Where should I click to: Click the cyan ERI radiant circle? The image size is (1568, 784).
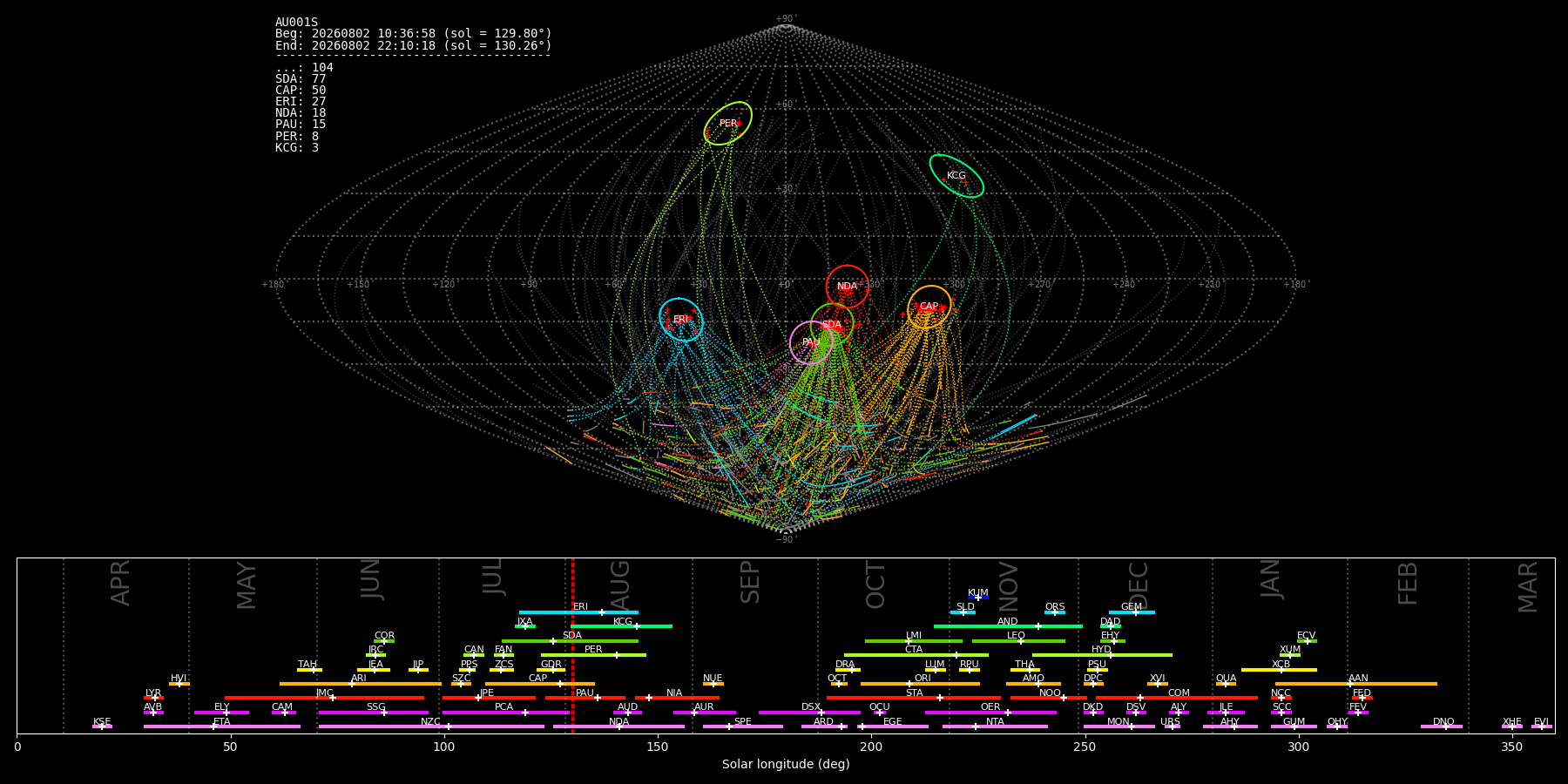681,320
